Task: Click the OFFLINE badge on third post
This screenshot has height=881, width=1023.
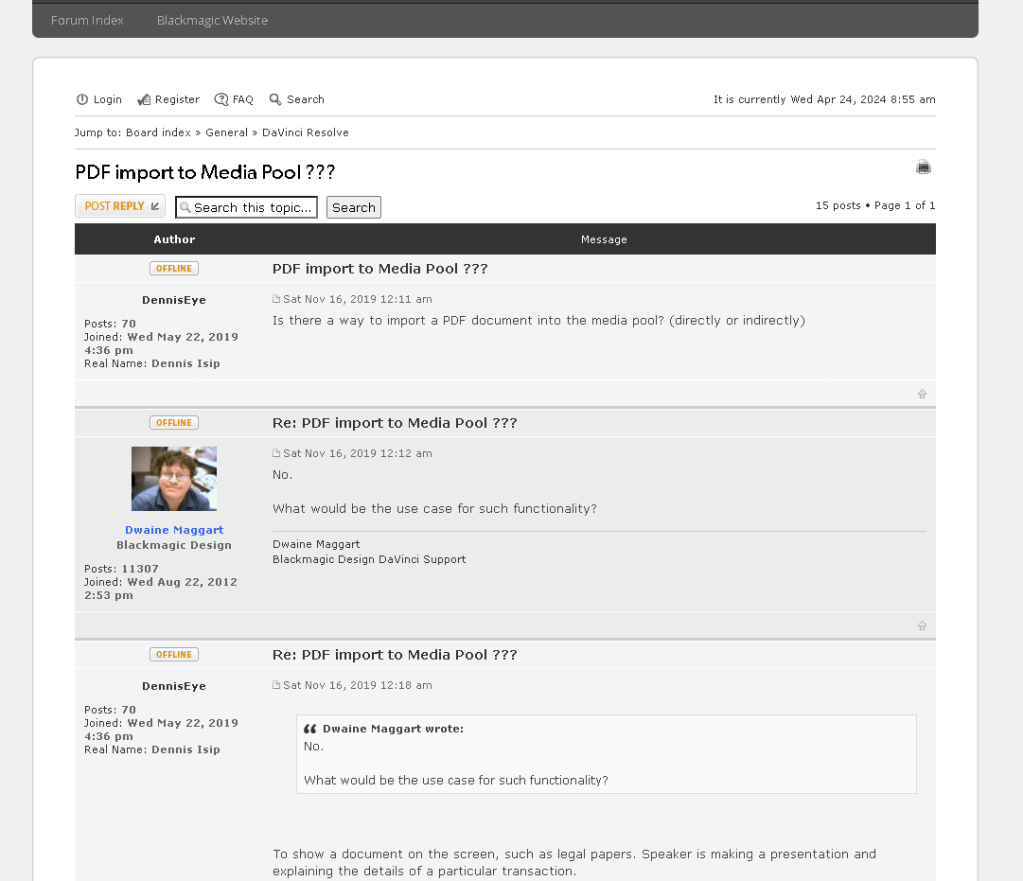Action: pyautogui.click(x=174, y=655)
